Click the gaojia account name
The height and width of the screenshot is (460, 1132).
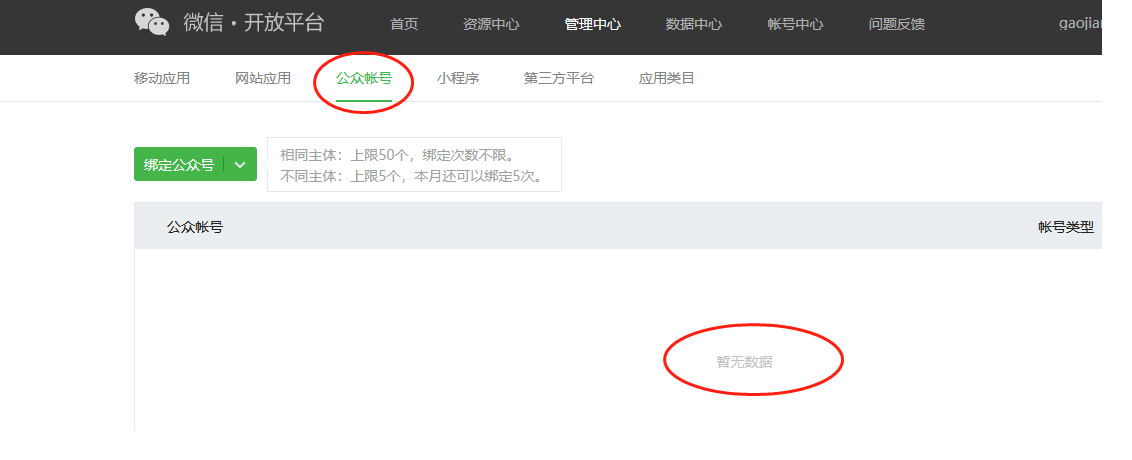pyautogui.click(x=1081, y=24)
